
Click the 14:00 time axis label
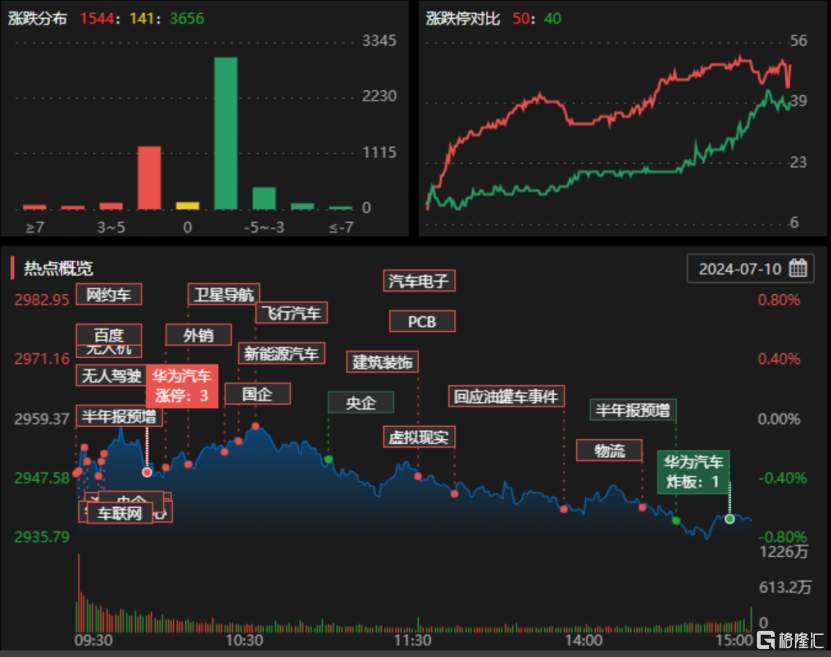(584, 640)
